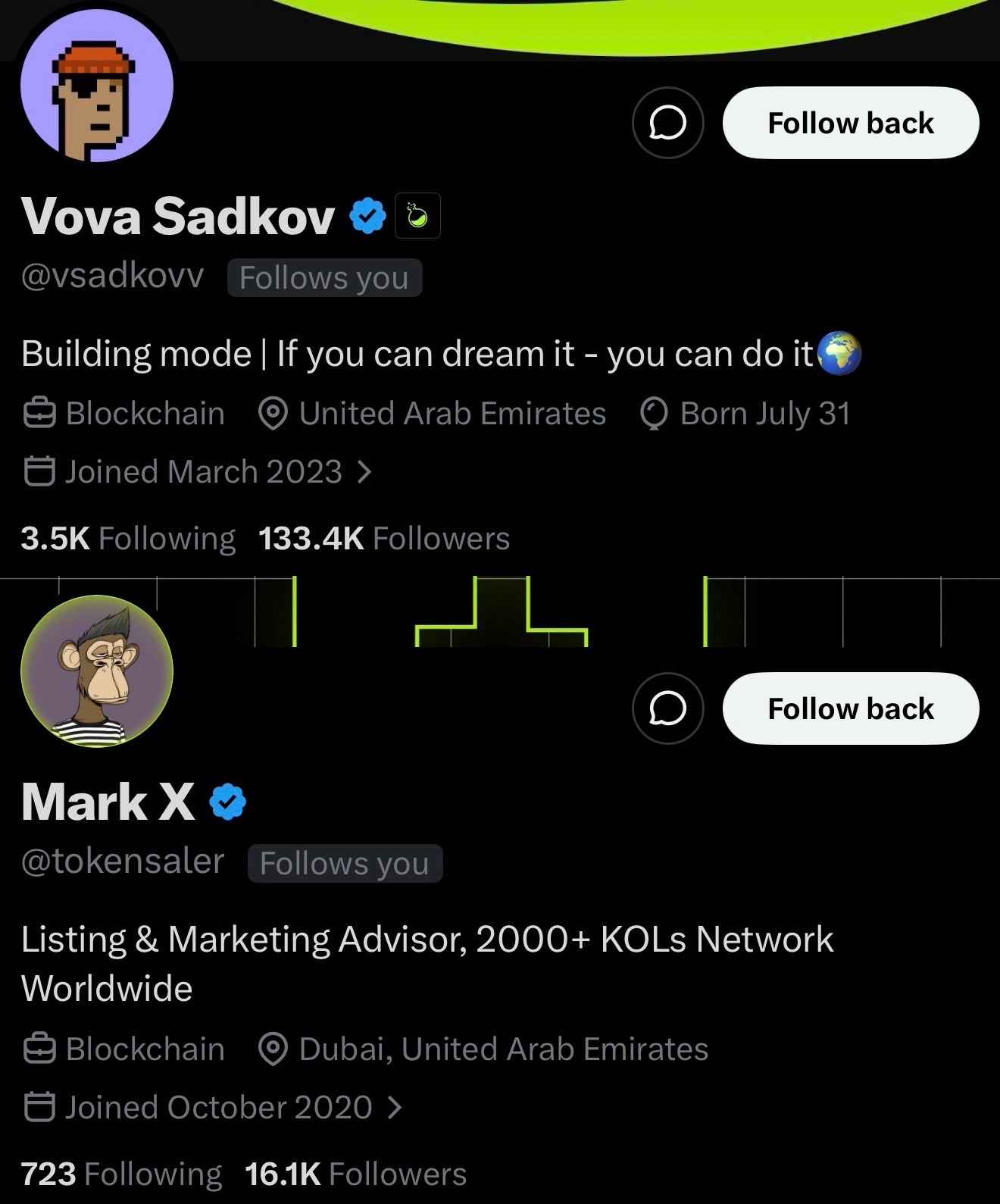
Task: Click briefcase icon beside Vova's Blockchain label
Action: coord(39,414)
